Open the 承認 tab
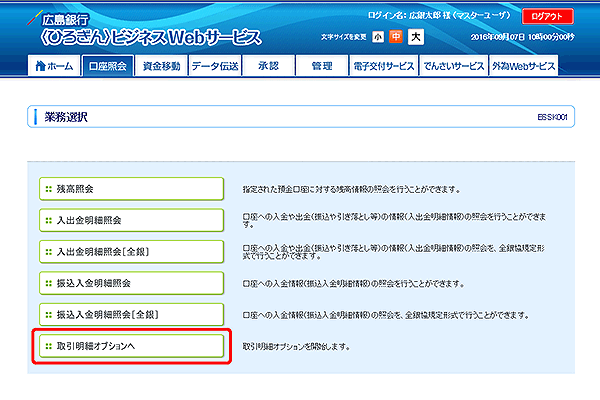 268,66
